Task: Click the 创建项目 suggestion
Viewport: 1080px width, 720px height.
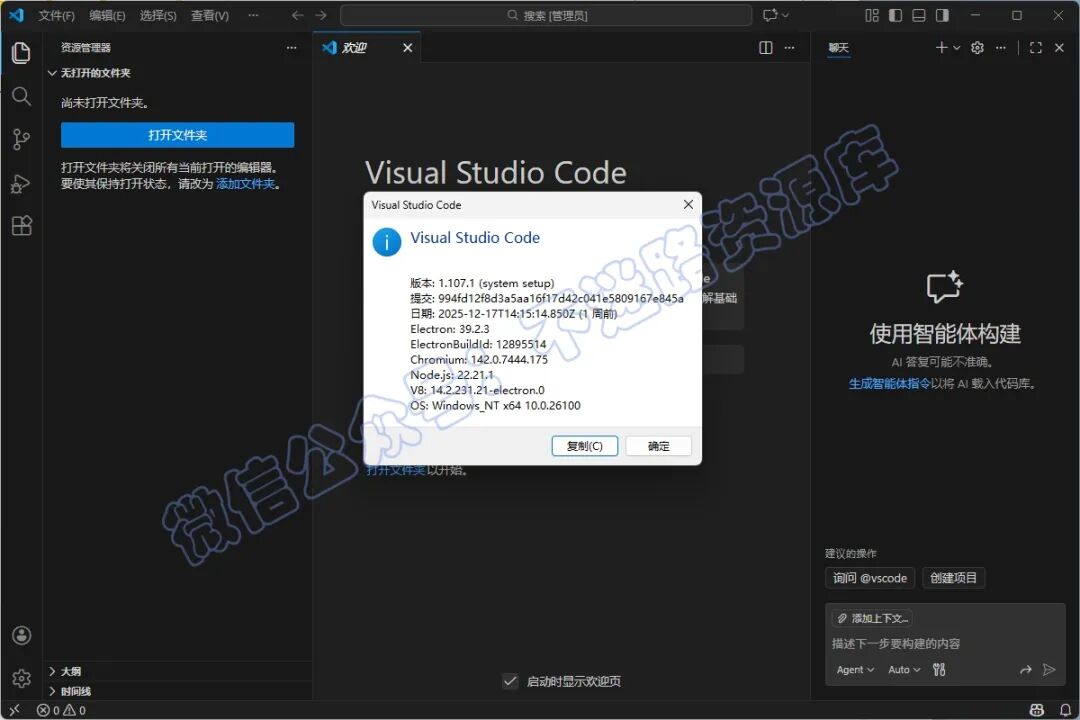Action: click(953, 578)
